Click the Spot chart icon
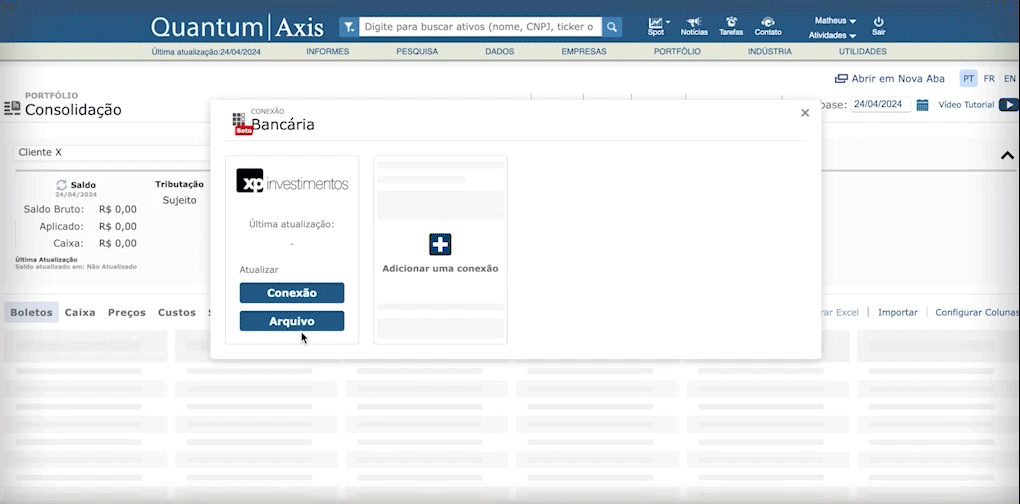Image resolution: width=1020 pixels, height=504 pixels. [656, 22]
